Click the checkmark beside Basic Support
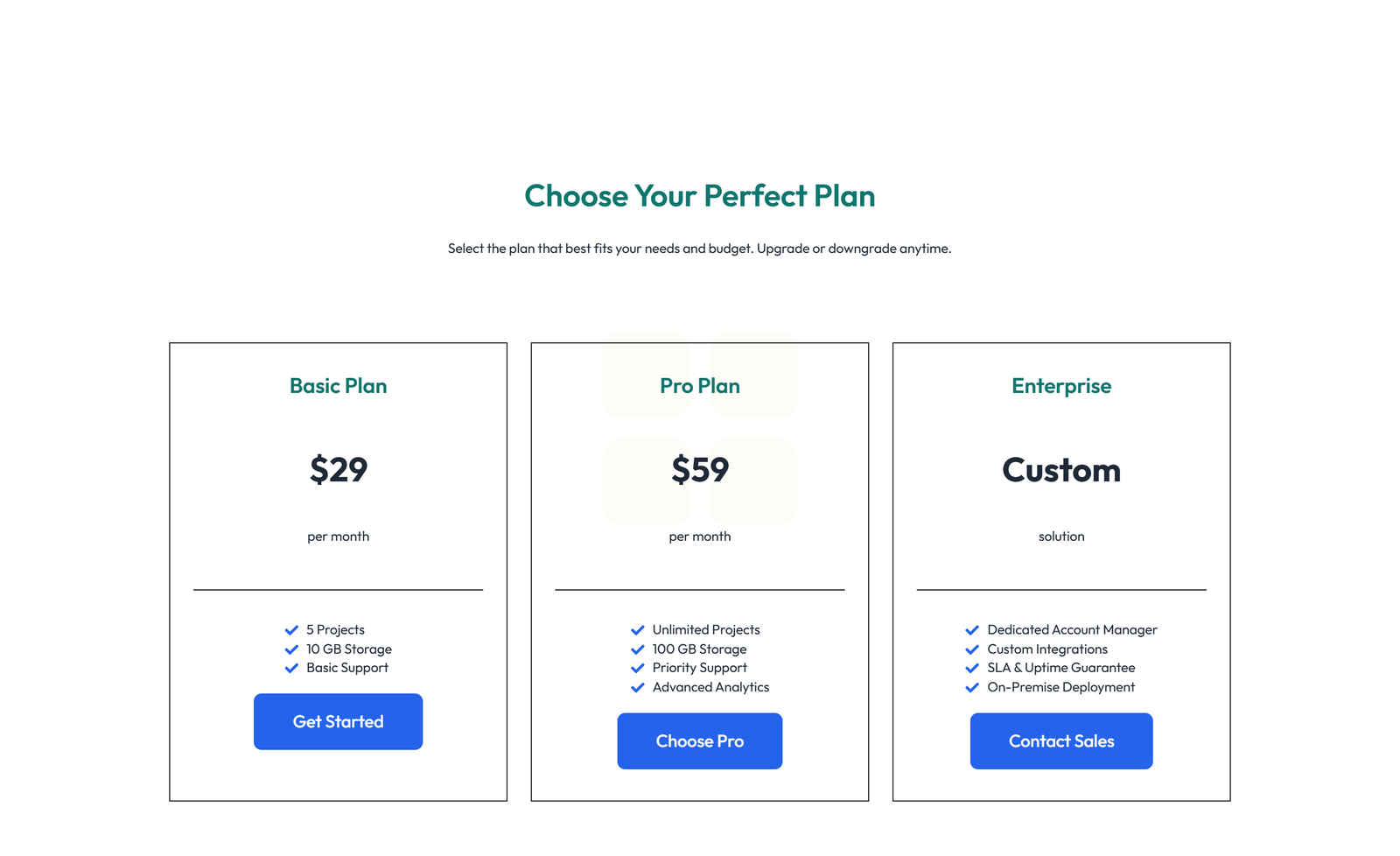 tap(290, 668)
